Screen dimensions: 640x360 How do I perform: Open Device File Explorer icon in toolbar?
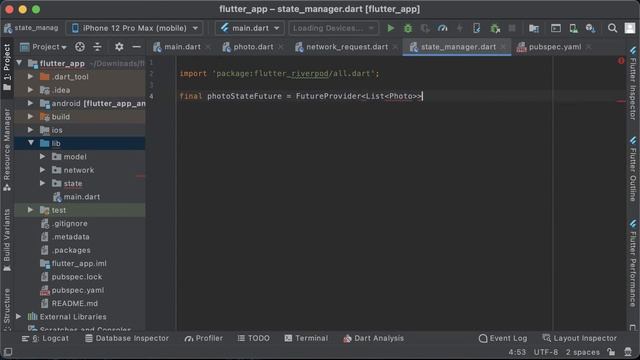coord(533,28)
